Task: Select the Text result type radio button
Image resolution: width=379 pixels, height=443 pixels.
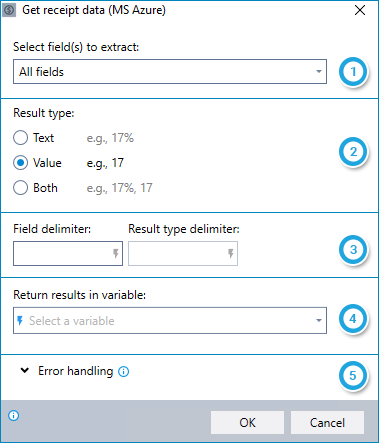Action: (x=21, y=138)
